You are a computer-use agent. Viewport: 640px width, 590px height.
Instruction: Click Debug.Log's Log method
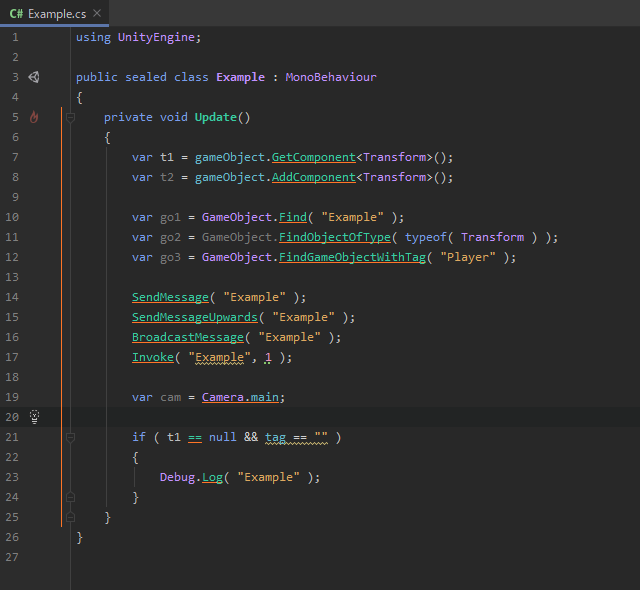point(212,477)
